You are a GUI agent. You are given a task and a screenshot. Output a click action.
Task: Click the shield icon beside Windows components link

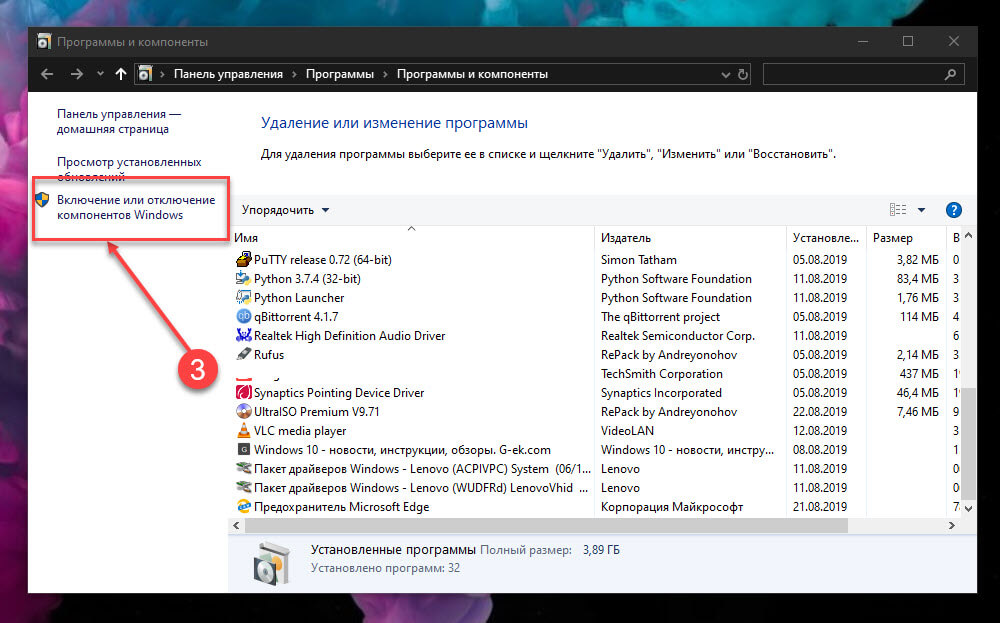point(42,200)
